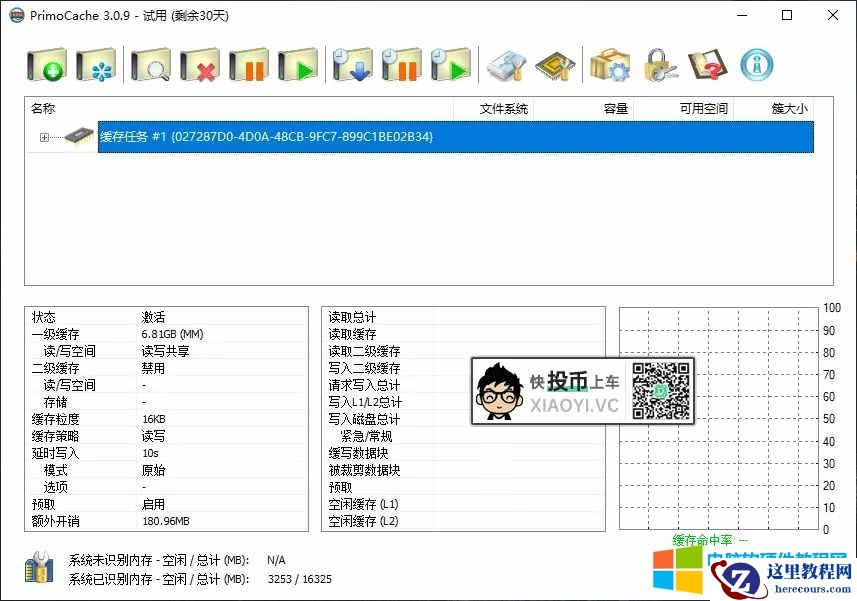
Task: Click the 被裁剪数据块 statistics row
Action: tap(463, 470)
